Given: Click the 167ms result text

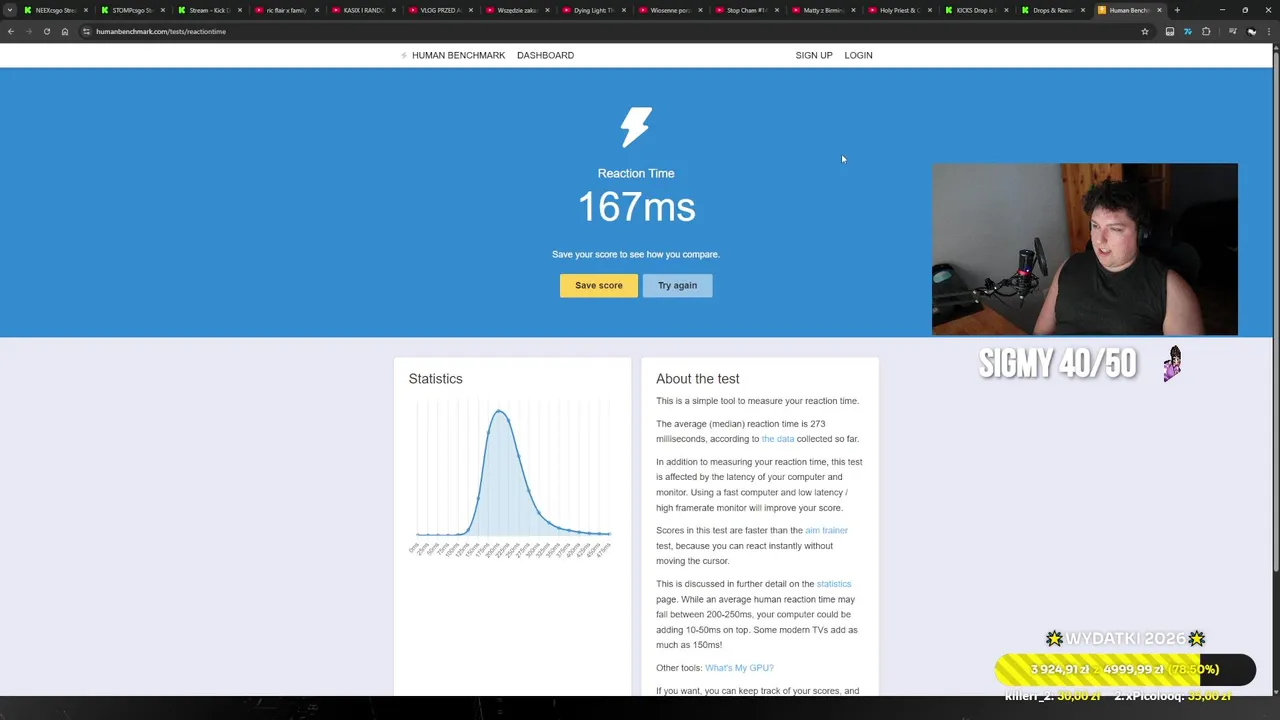Looking at the screenshot, I should tap(636, 207).
